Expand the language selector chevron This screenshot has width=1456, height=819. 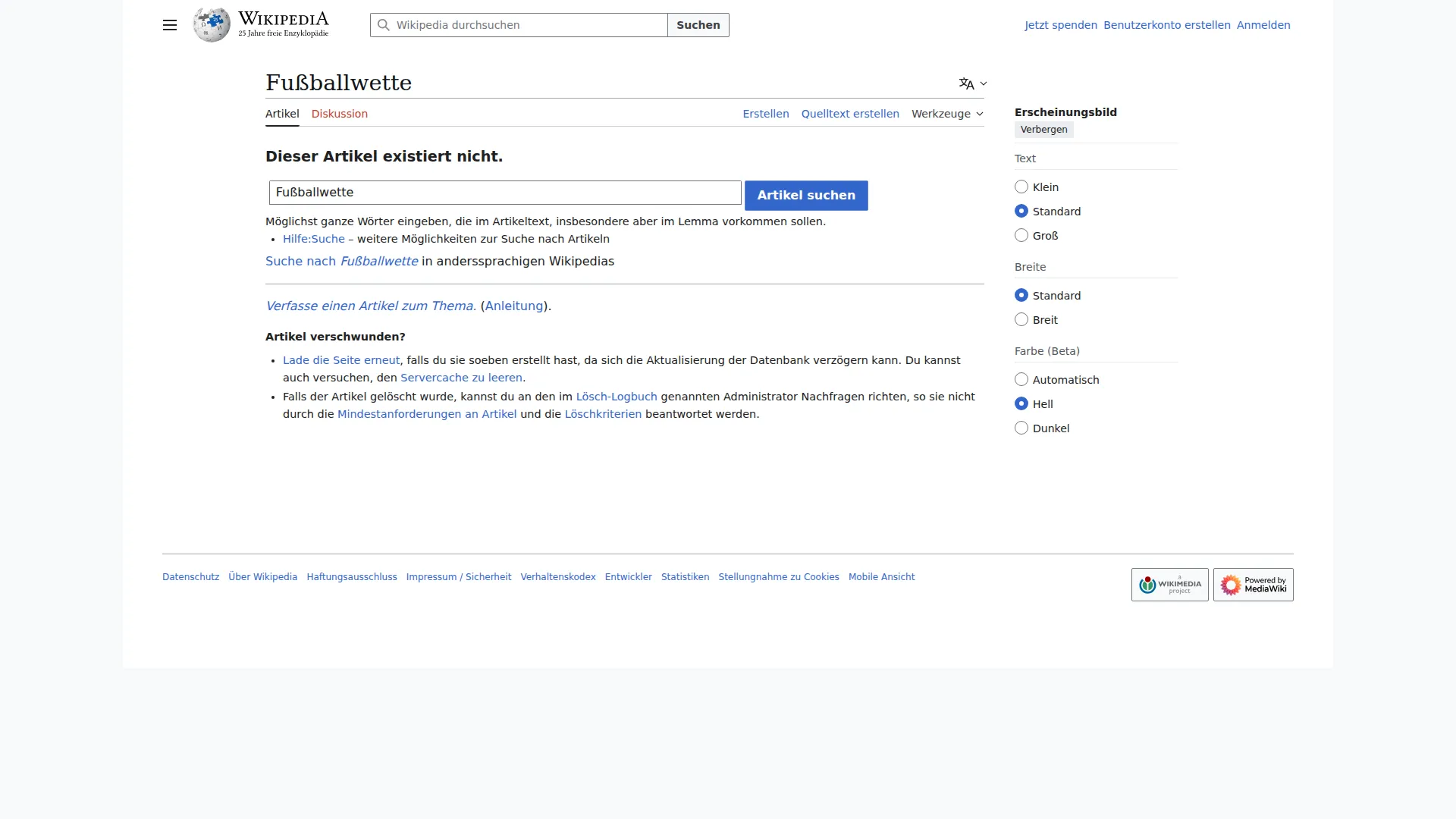984,83
